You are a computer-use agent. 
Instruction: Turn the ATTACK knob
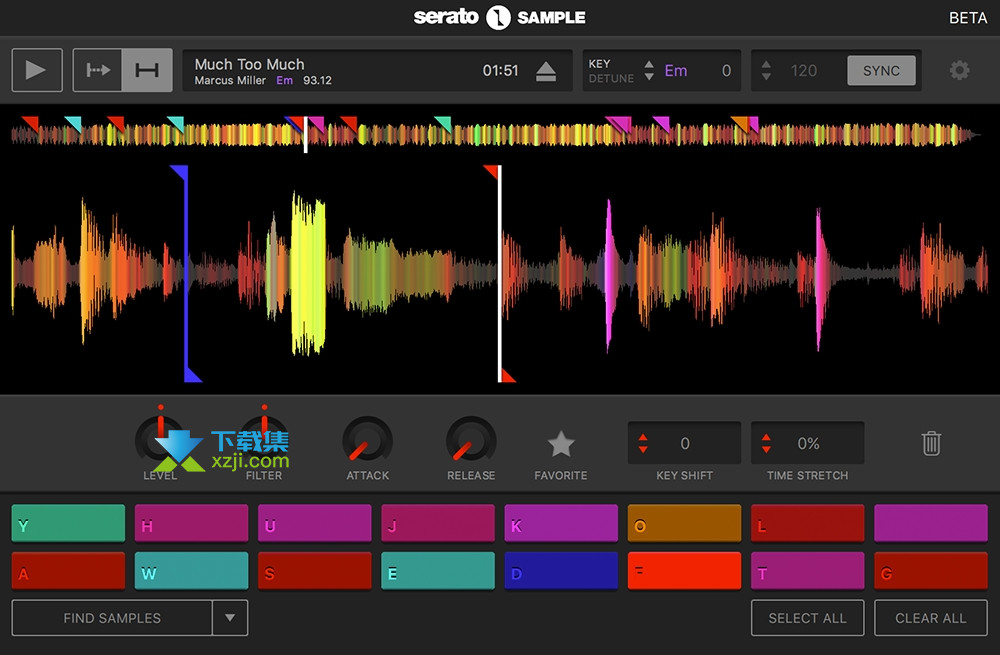pos(367,440)
